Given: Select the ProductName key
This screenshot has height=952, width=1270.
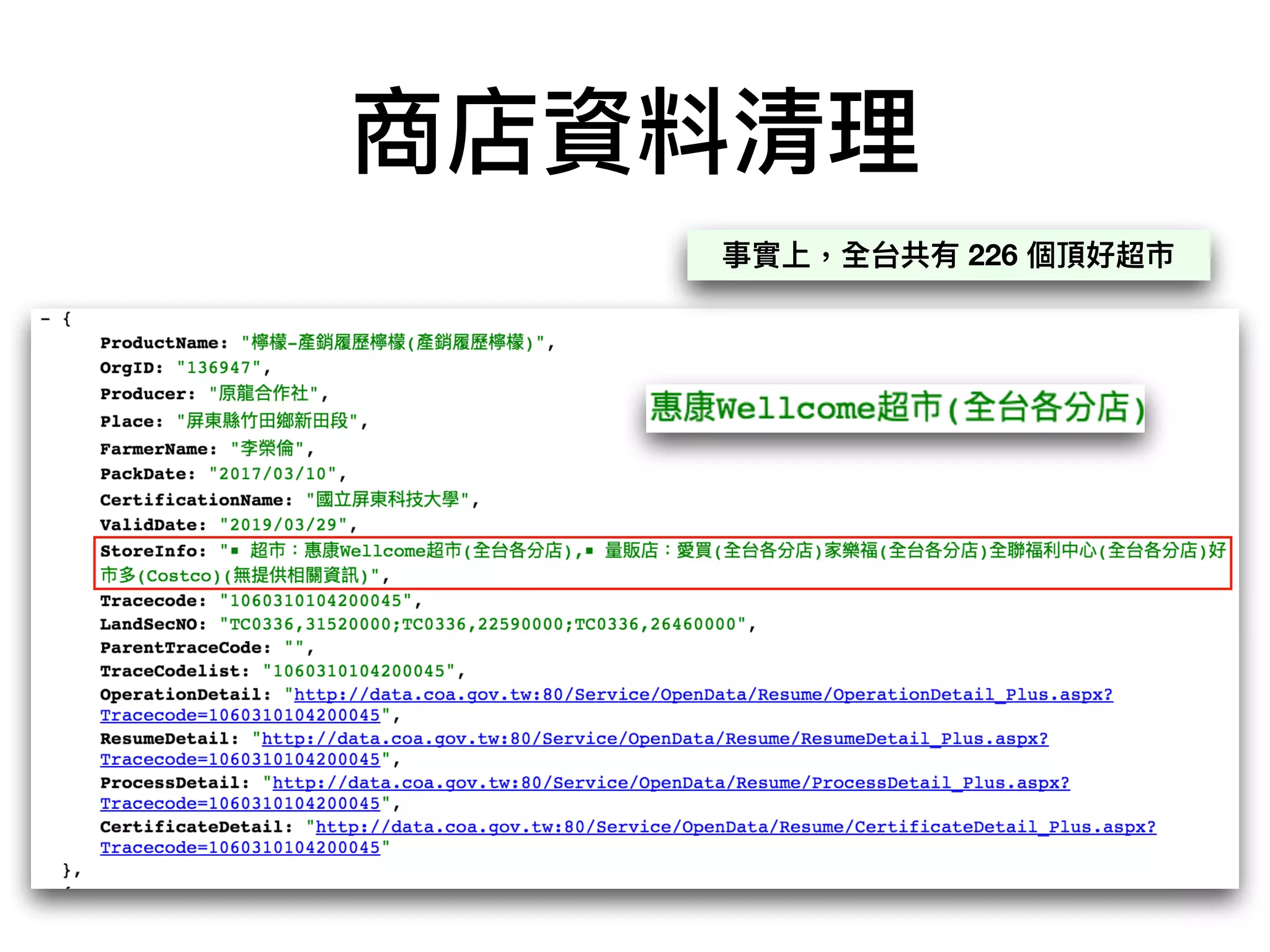Looking at the screenshot, I should click(159, 343).
